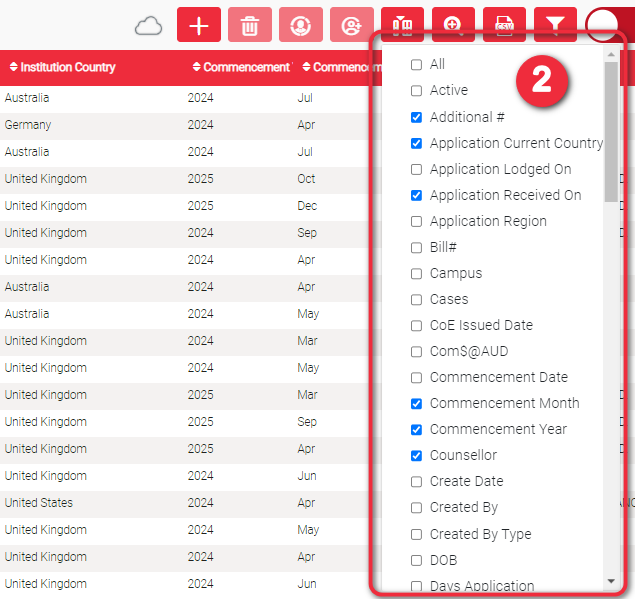Check Commencement Date checkbox
This screenshot has width=635, height=599.
coord(416,378)
